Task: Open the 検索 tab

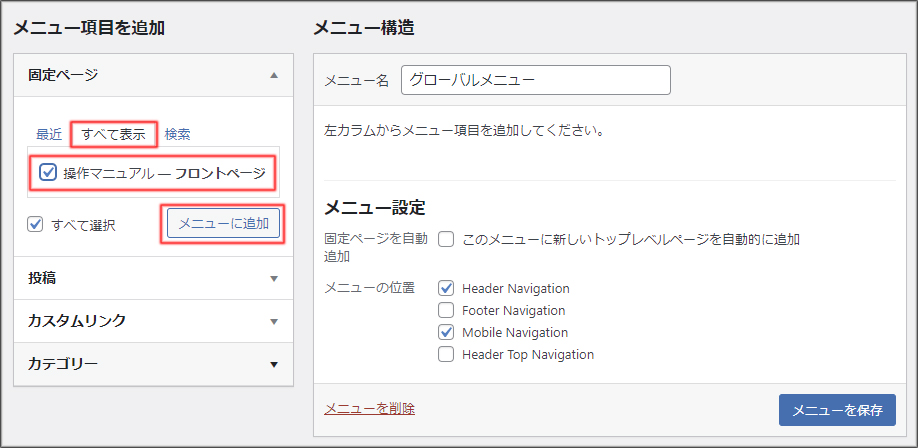Action: tap(178, 134)
